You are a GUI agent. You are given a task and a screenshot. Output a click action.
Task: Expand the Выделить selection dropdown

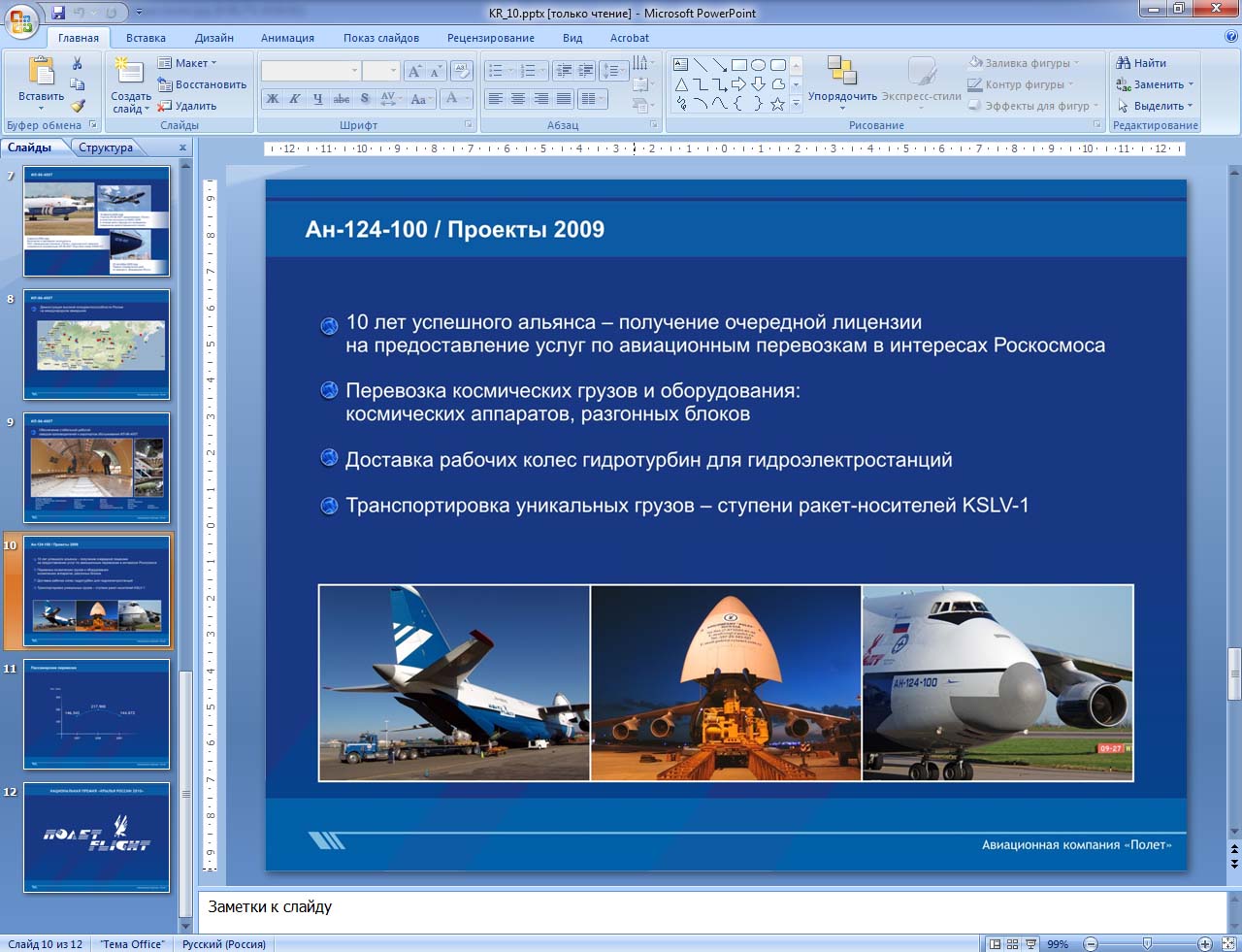click(1155, 106)
